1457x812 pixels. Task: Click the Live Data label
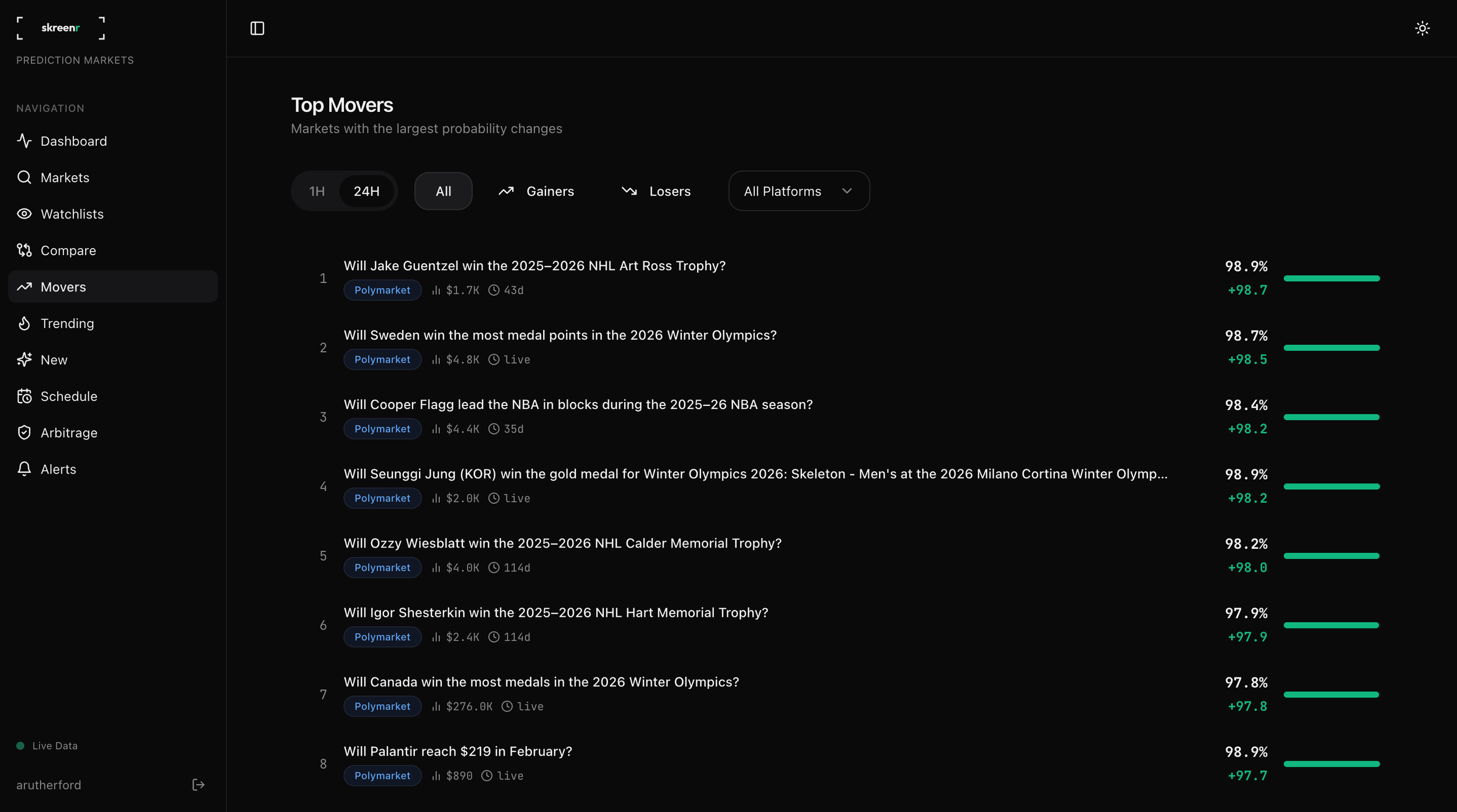click(x=55, y=746)
